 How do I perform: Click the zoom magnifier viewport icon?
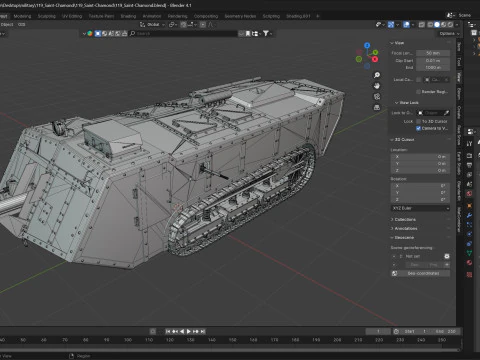[377, 75]
